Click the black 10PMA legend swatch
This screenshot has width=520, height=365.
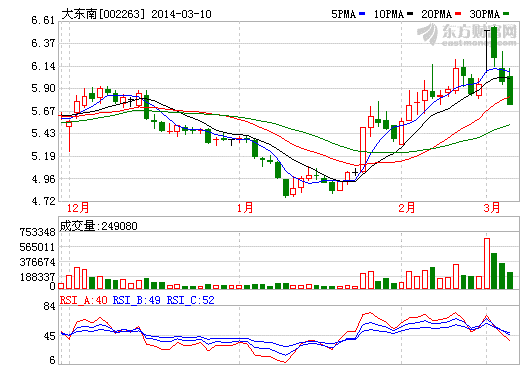410,14
